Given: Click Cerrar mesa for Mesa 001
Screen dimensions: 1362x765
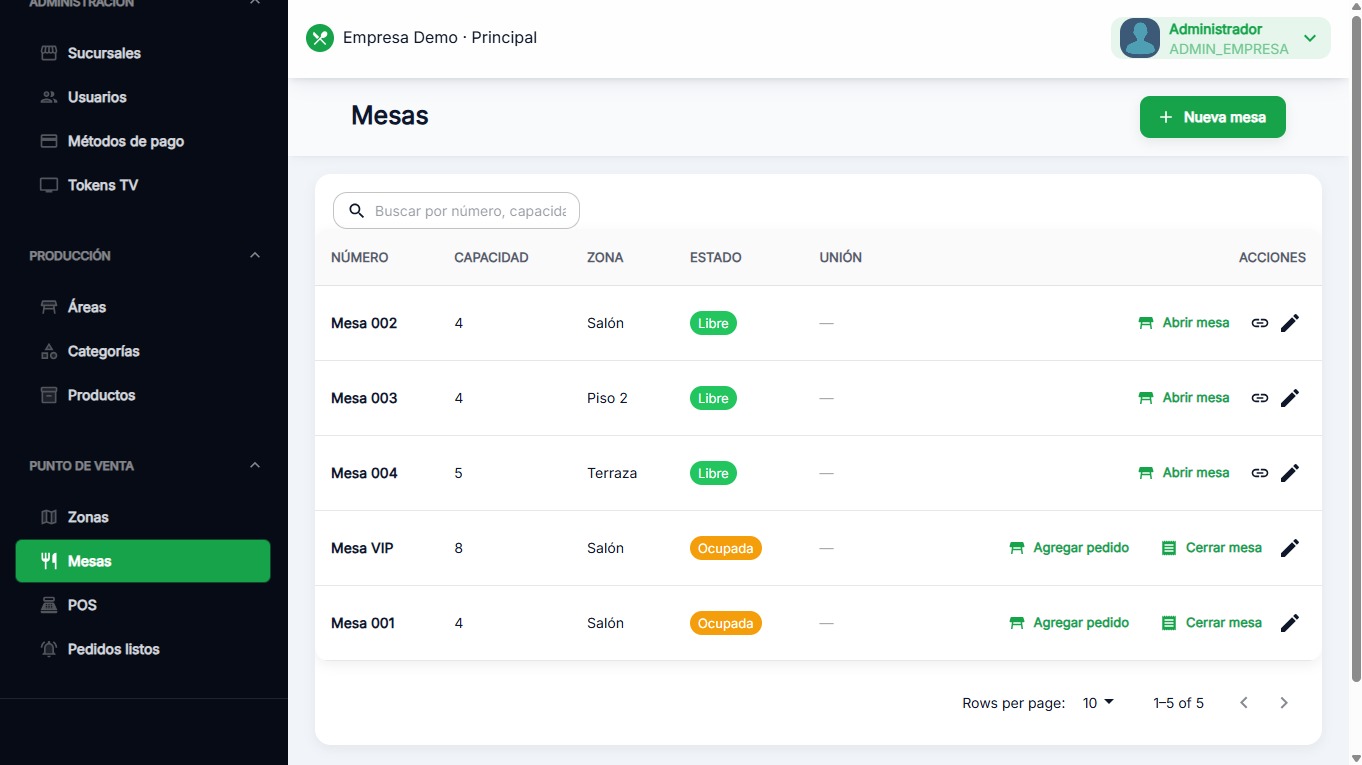Looking at the screenshot, I should pos(1222,622).
